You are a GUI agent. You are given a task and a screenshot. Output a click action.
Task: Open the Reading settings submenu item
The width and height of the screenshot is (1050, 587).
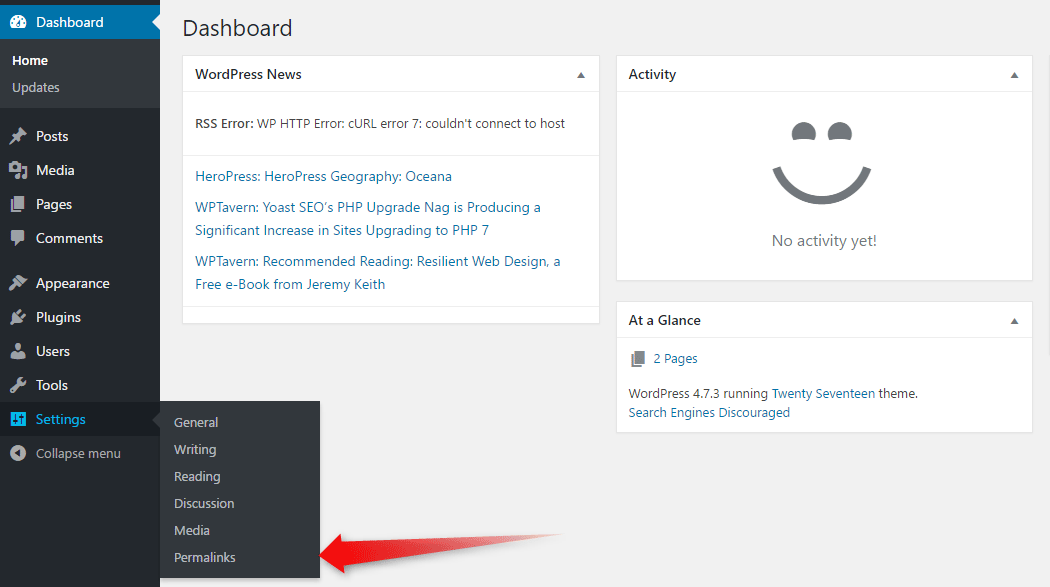197,476
